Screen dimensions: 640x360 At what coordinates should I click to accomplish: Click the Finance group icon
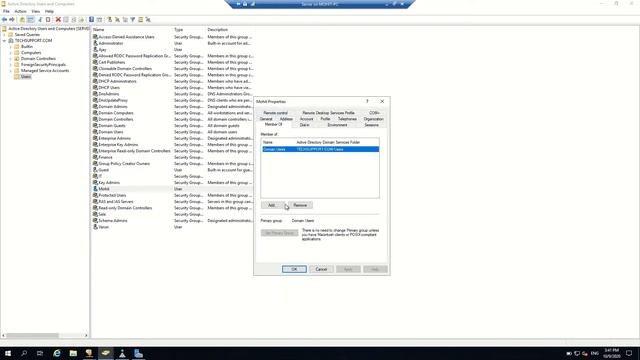95,157
